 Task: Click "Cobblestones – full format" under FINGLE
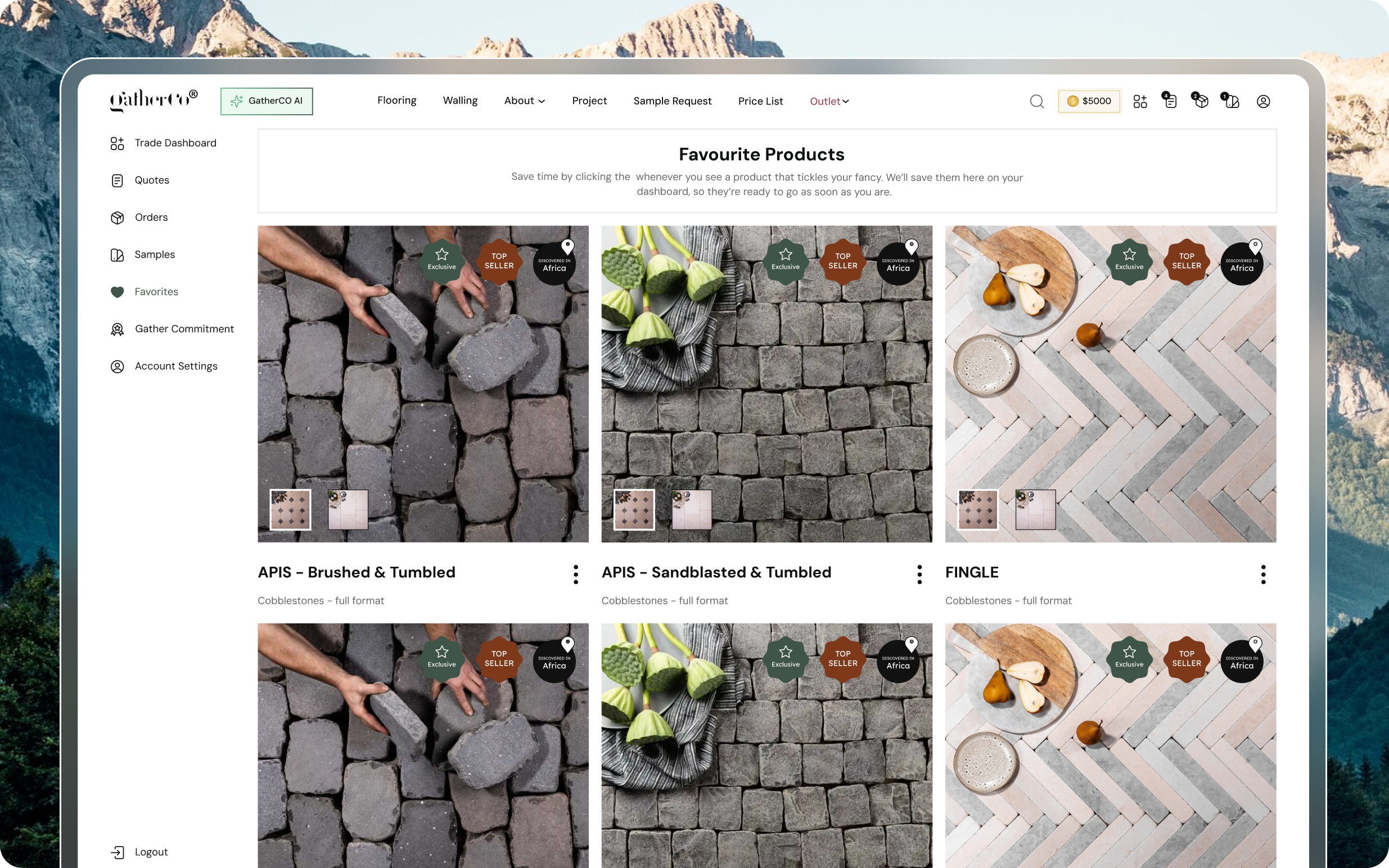click(x=1008, y=600)
